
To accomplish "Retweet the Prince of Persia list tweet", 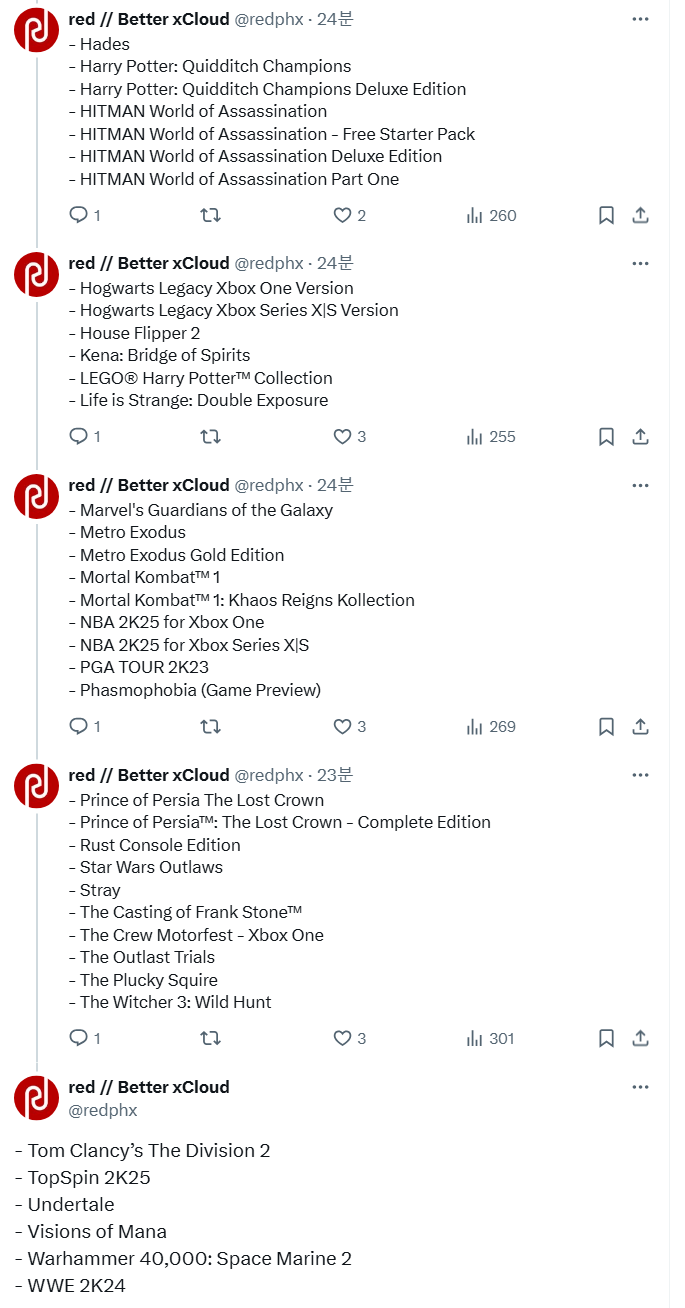I will point(211,1038).
